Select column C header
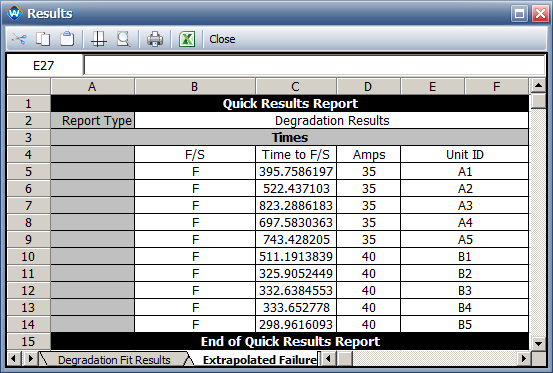Screen dimensions: 553x373 [x=296, y=86]
